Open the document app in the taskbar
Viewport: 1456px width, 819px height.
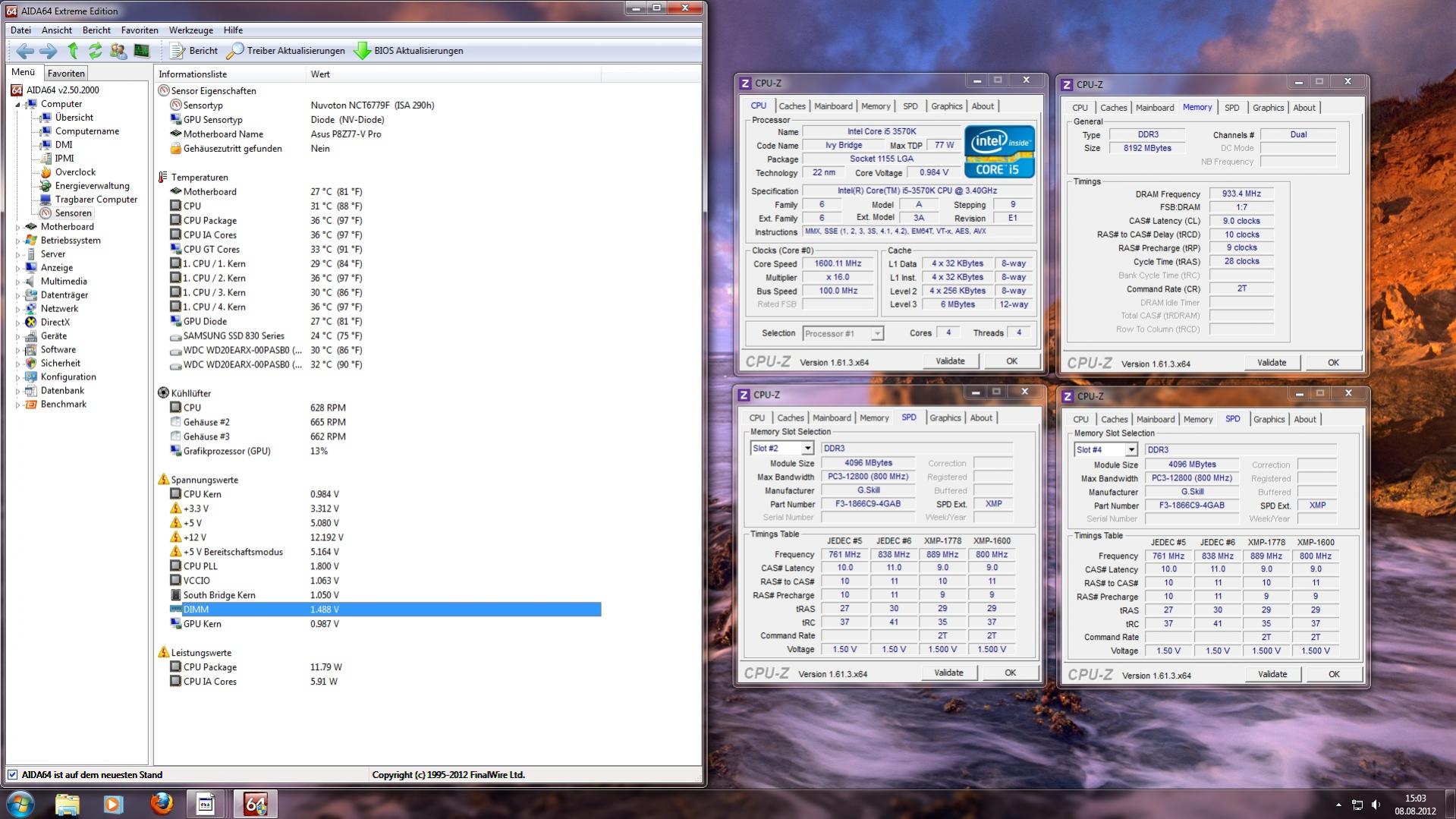coord(206,804)
